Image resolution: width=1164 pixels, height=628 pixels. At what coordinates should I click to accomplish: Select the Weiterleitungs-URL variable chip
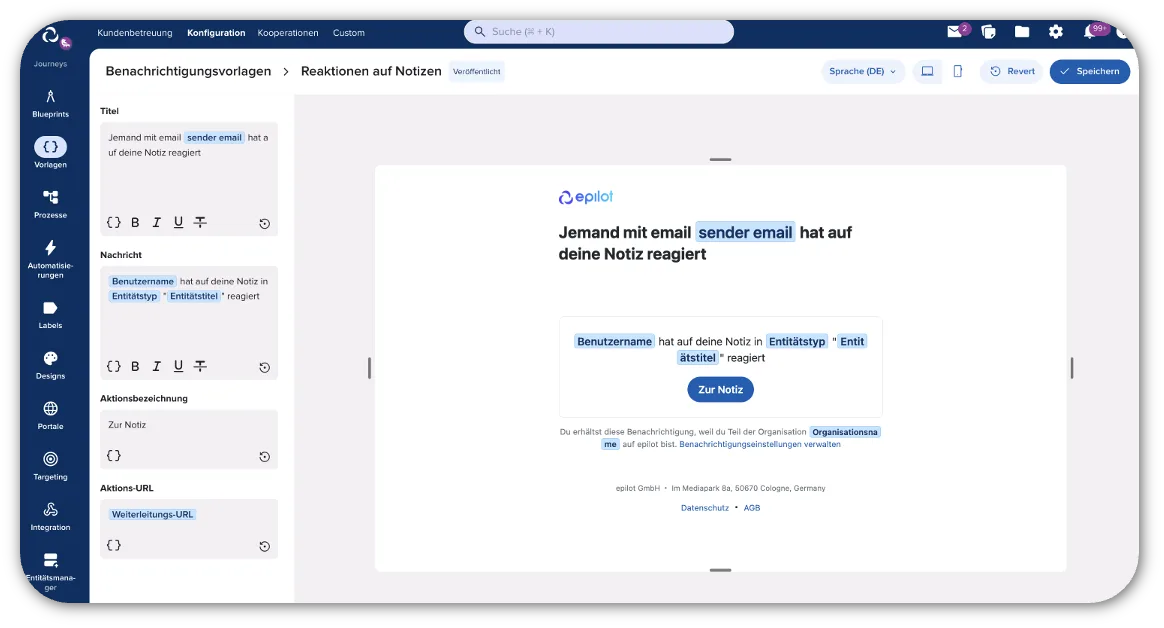pos(152,514)
